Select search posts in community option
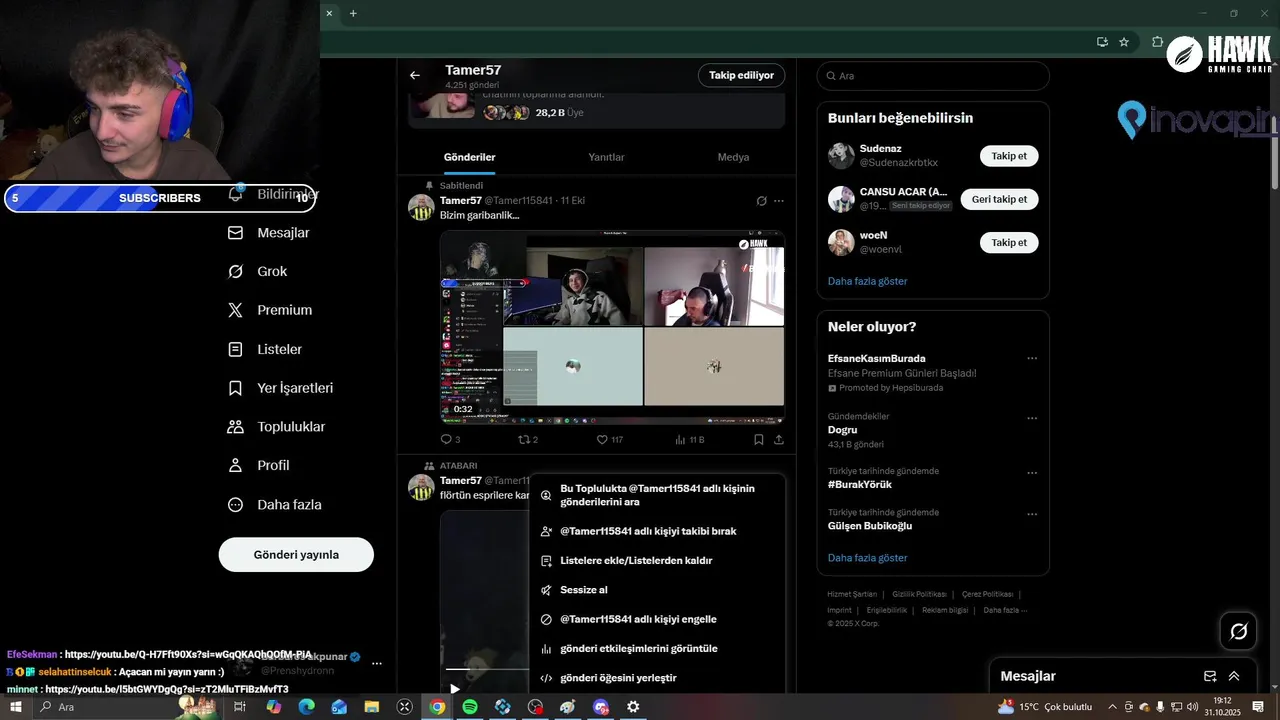This screenshot has height=720, width=1280. click(x=657, y=495)
